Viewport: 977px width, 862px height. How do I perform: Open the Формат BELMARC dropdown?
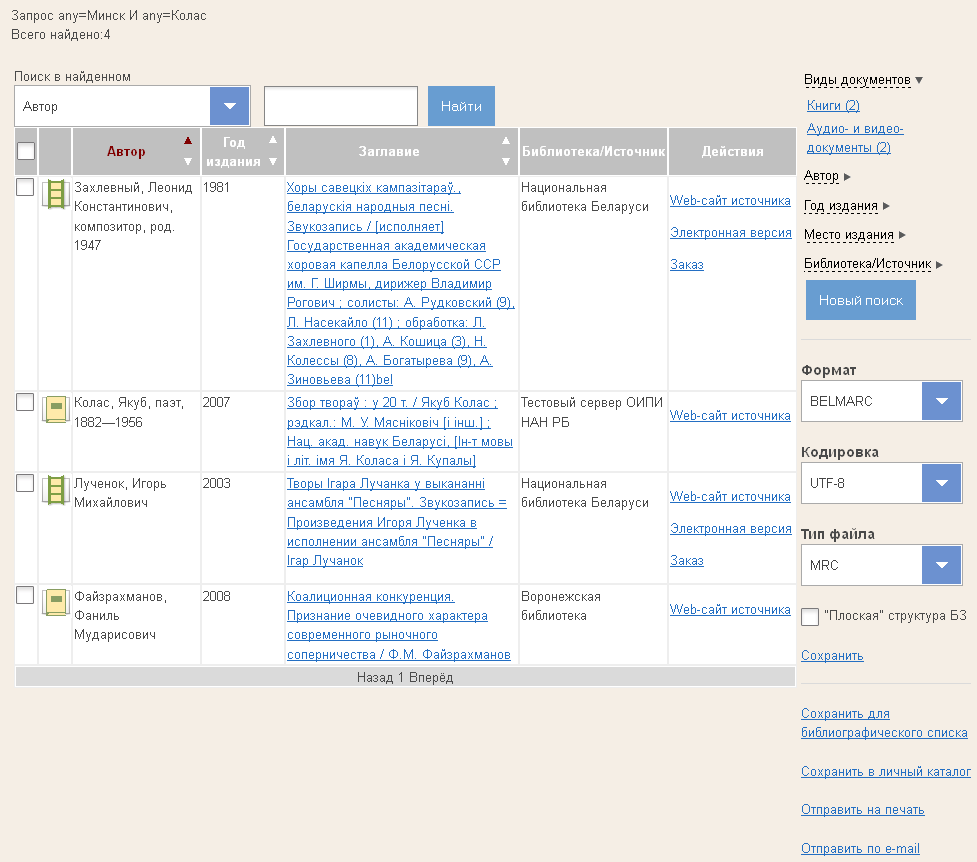pos(940,401)
